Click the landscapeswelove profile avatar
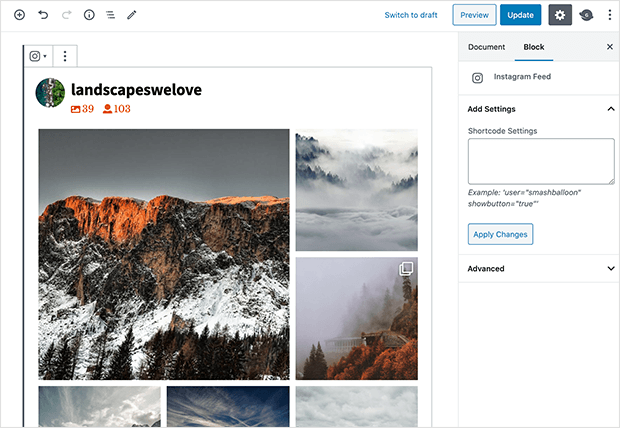Image resolution: width=620 pixels, height=428 pixels. coord(50,93)
